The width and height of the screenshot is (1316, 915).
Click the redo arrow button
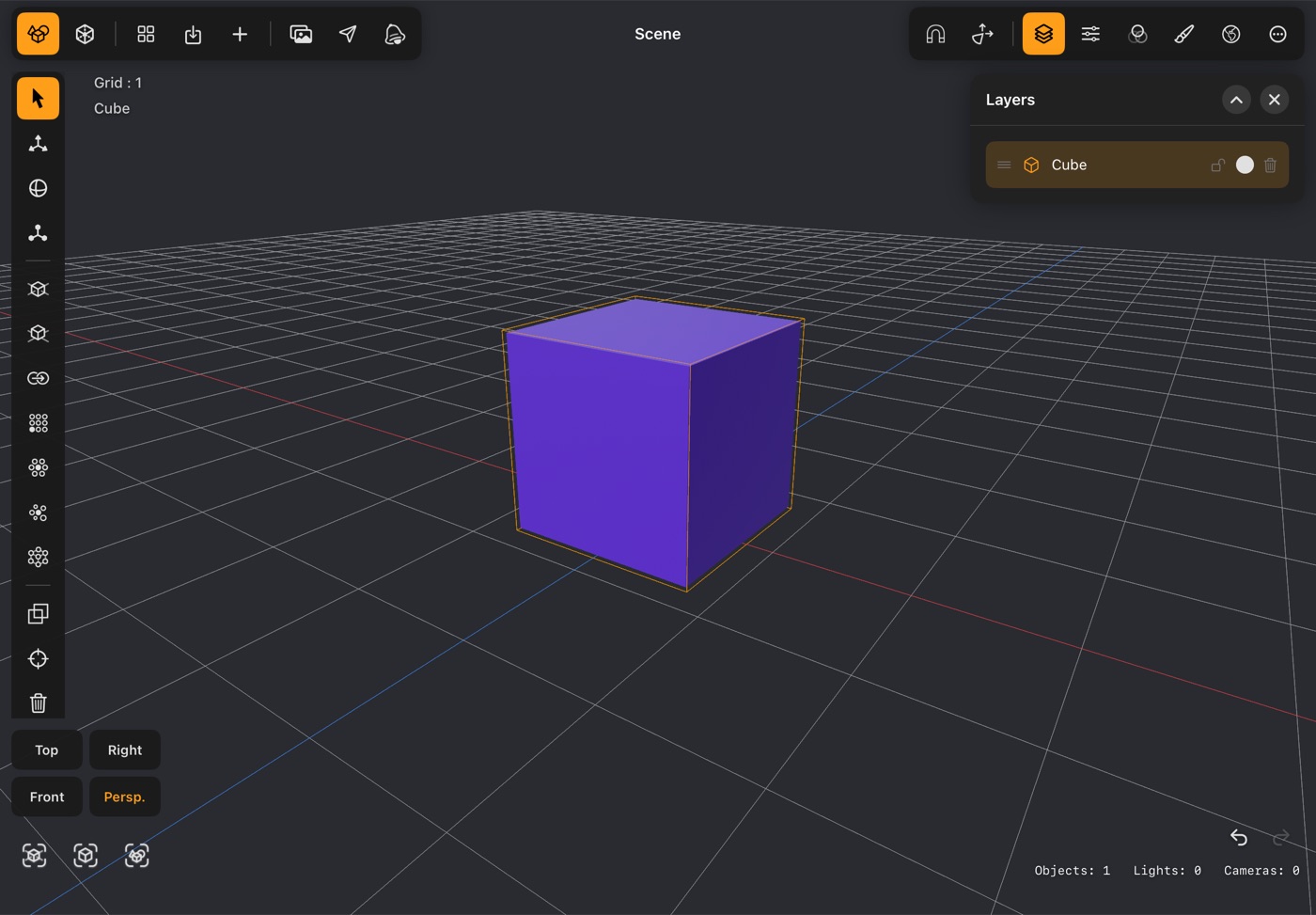(1280, 837)
